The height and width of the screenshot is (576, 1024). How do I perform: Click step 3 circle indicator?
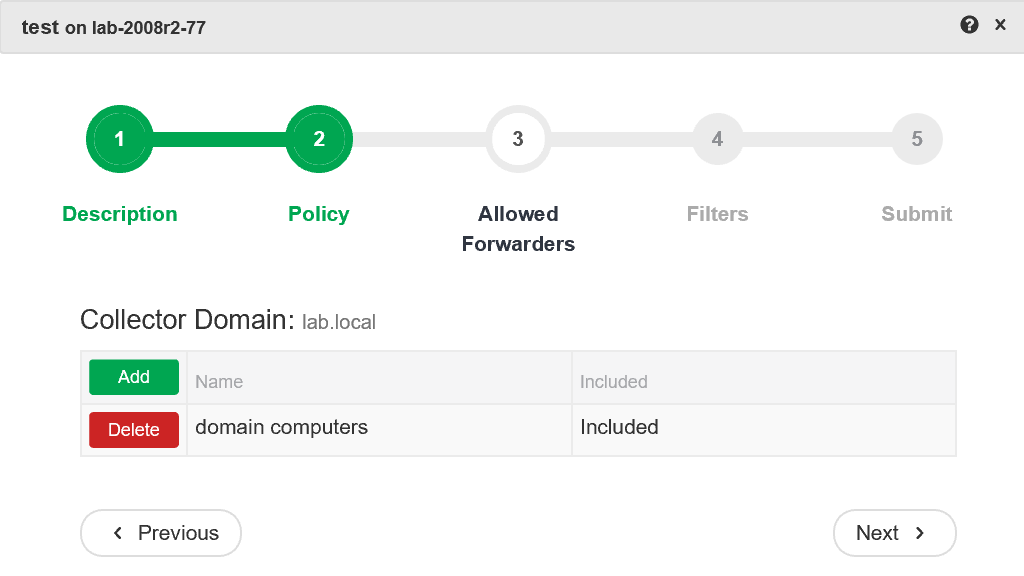click(x=518, y=139)
